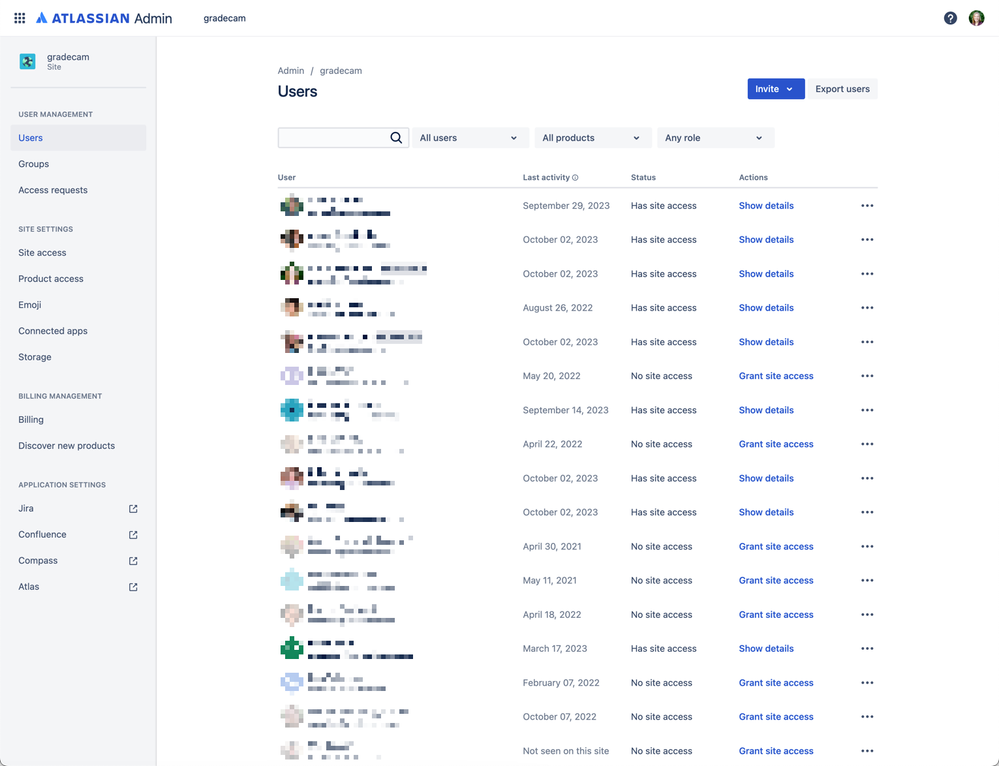Click the Export users button
This screenshot has width=999, height=766.
tap(842, 89)
